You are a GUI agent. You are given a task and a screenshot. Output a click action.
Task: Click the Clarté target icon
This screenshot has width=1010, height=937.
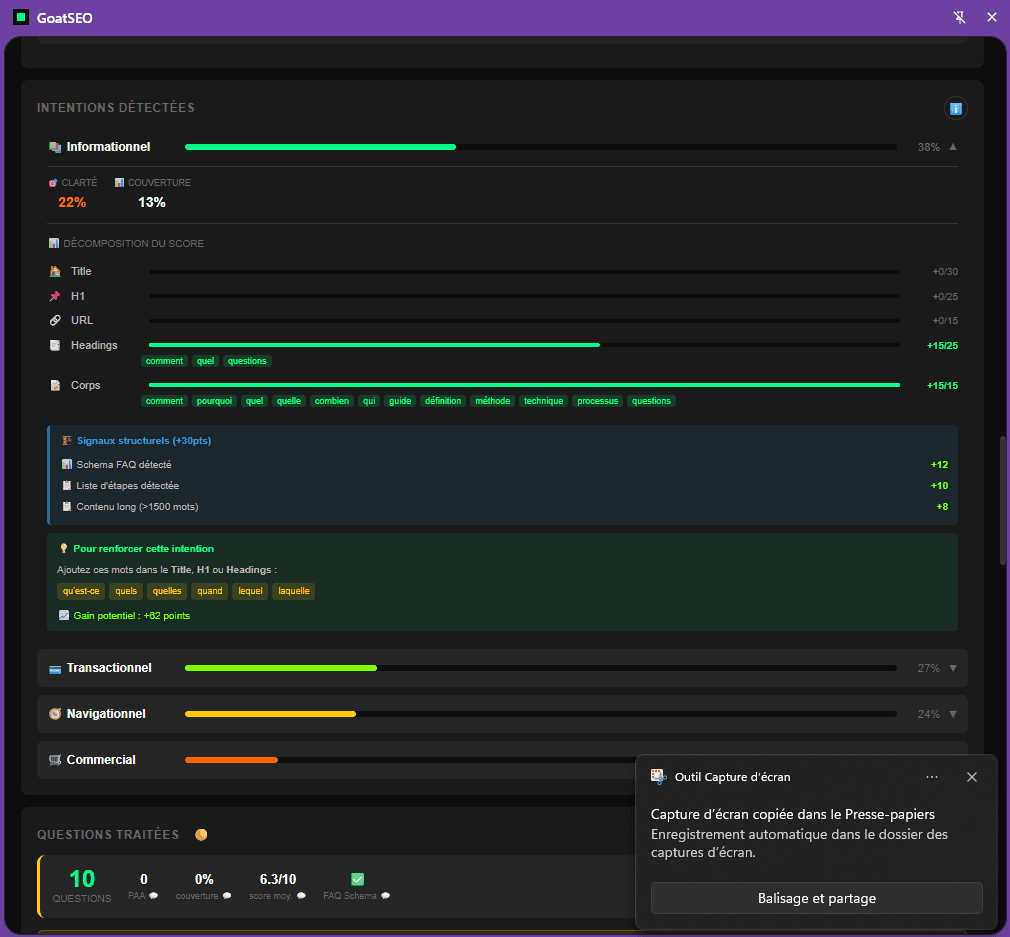pyautogui.click(x=52, y=182)
